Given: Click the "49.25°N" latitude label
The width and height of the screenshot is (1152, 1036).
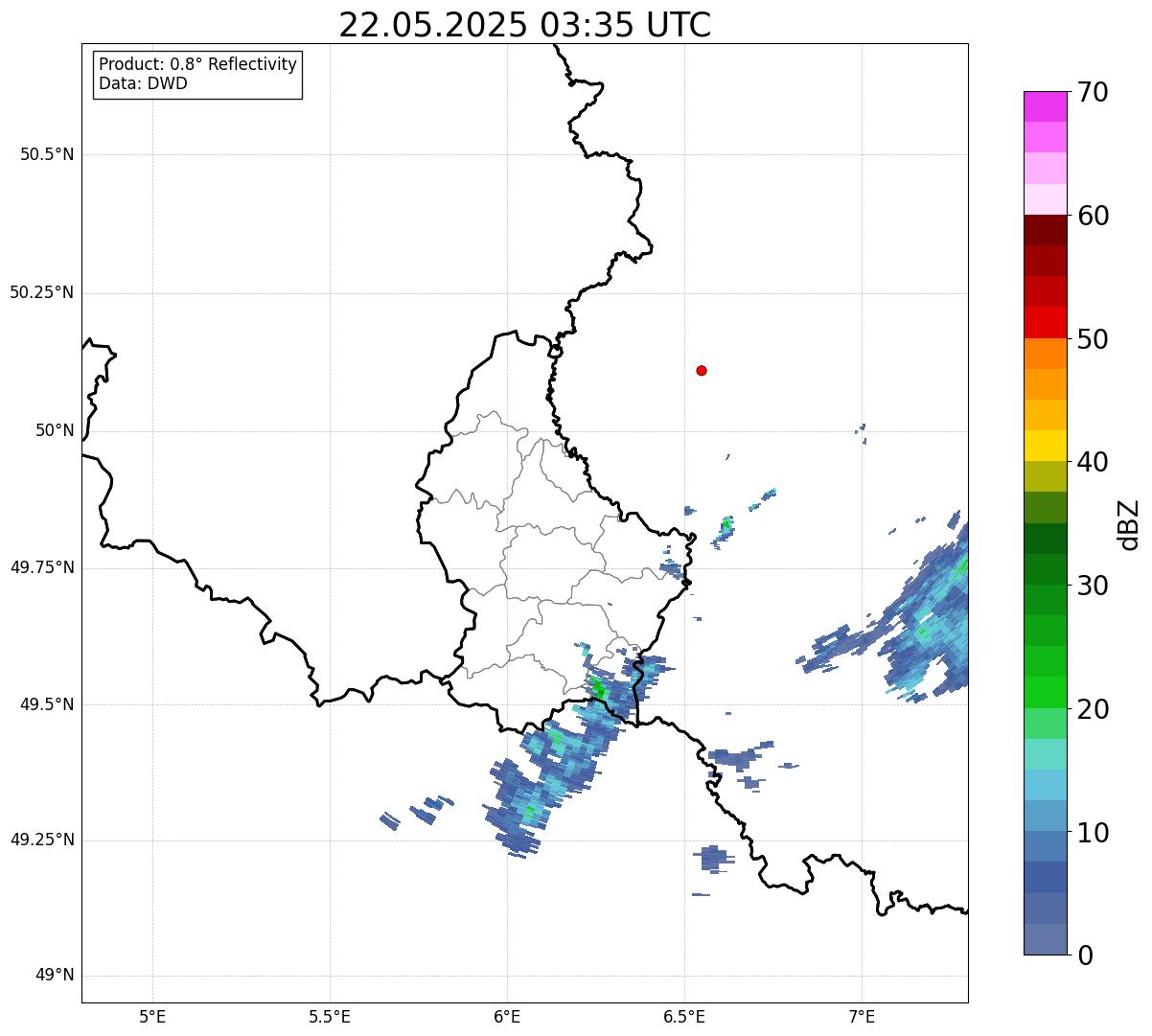Looking at the screenshot, I should pos(41,840).
